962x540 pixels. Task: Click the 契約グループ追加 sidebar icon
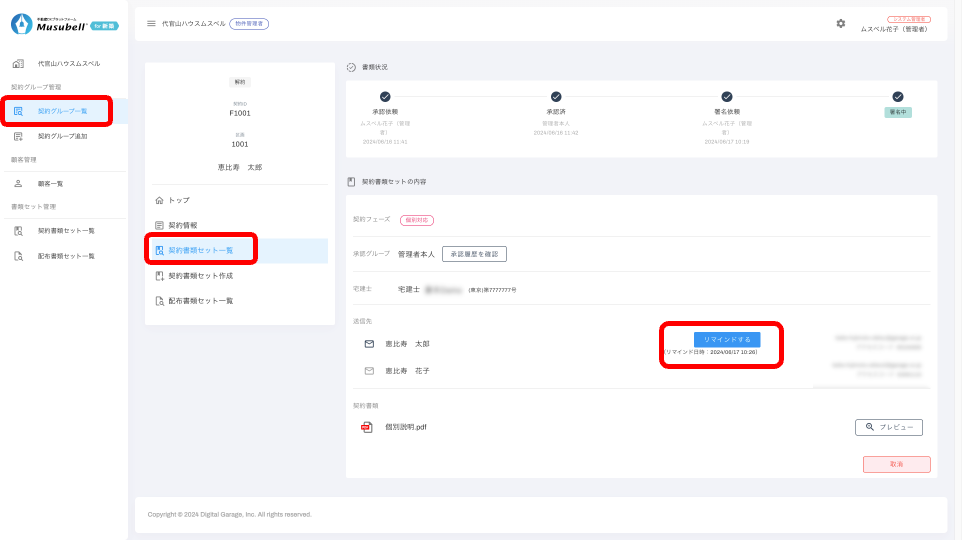pos(18,136)
